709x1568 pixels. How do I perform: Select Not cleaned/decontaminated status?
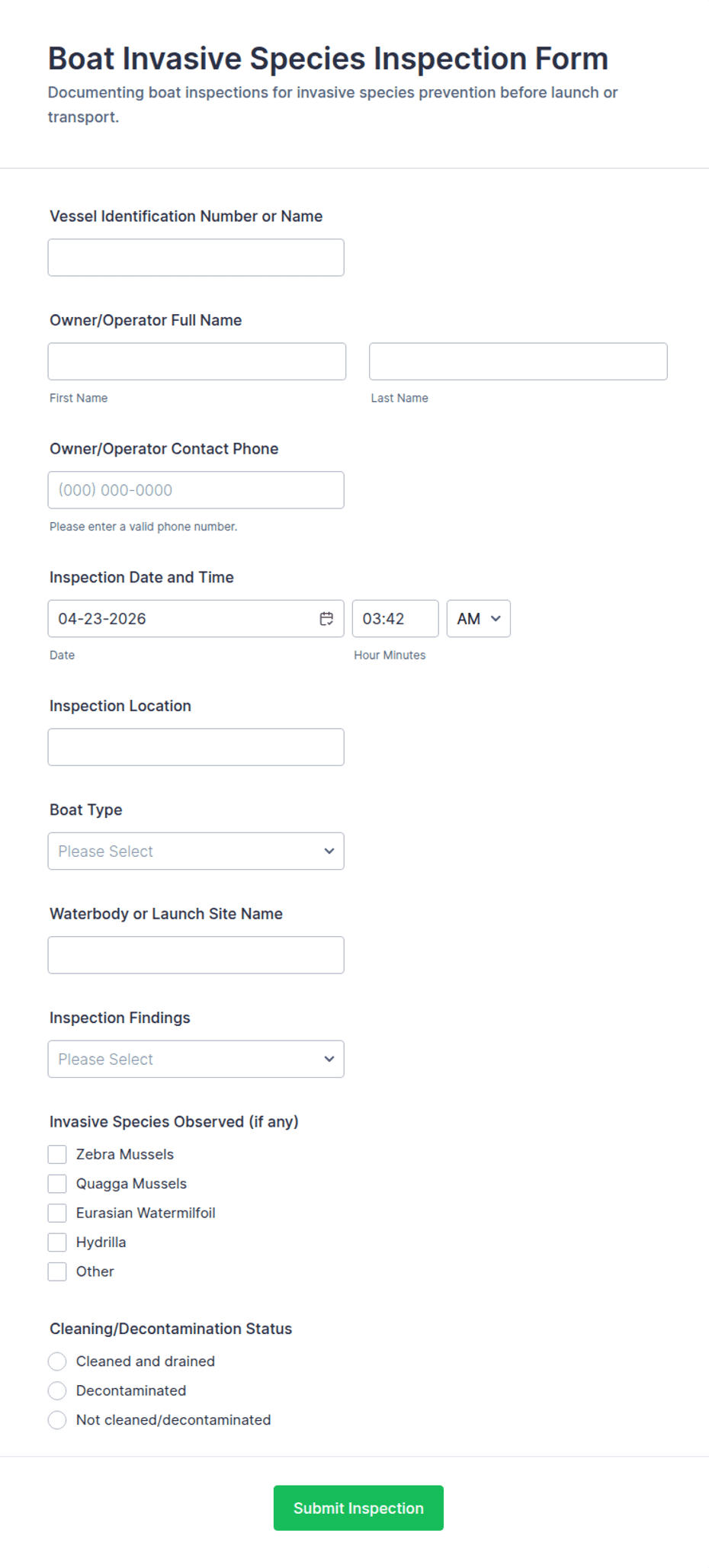(57, 1420)
